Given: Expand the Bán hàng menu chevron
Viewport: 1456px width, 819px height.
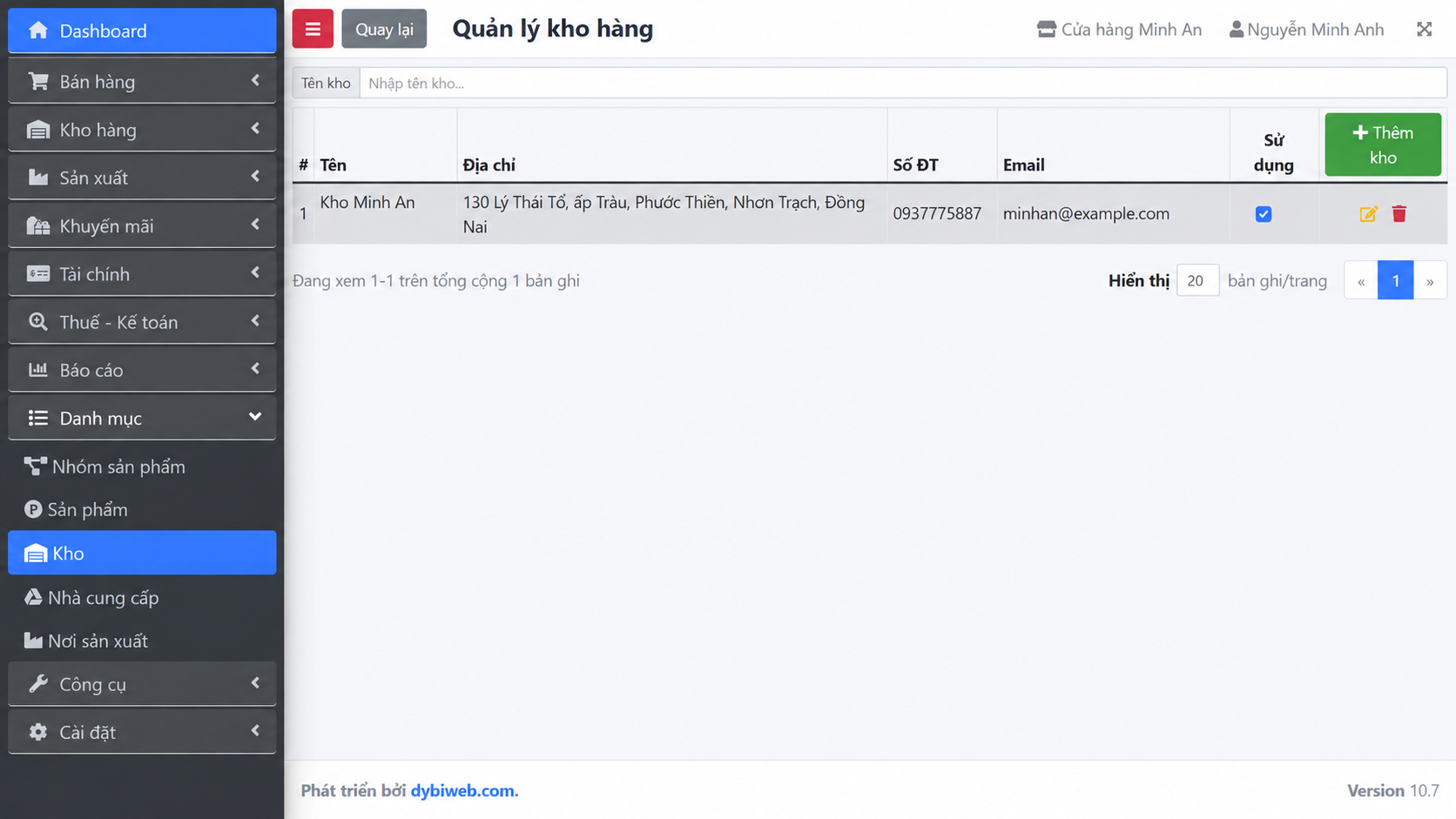Looking at the screenshot, I should point(255,80).
